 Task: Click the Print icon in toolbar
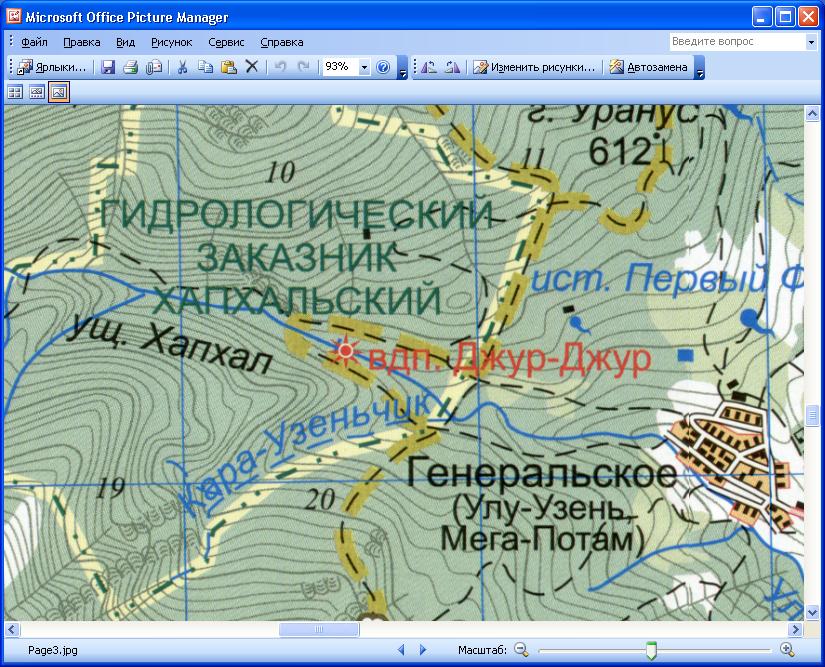[x=130, y=67]
